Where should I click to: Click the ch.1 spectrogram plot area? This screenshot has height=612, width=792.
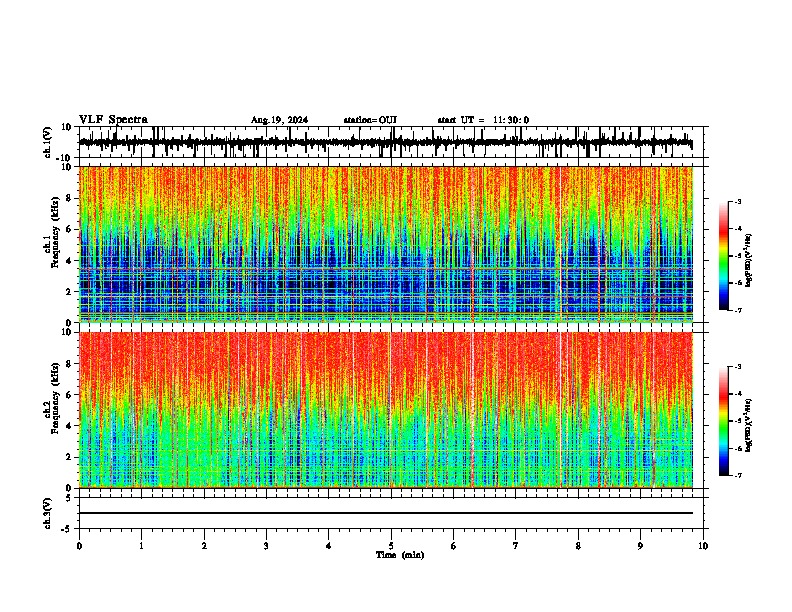pos(386,244)
